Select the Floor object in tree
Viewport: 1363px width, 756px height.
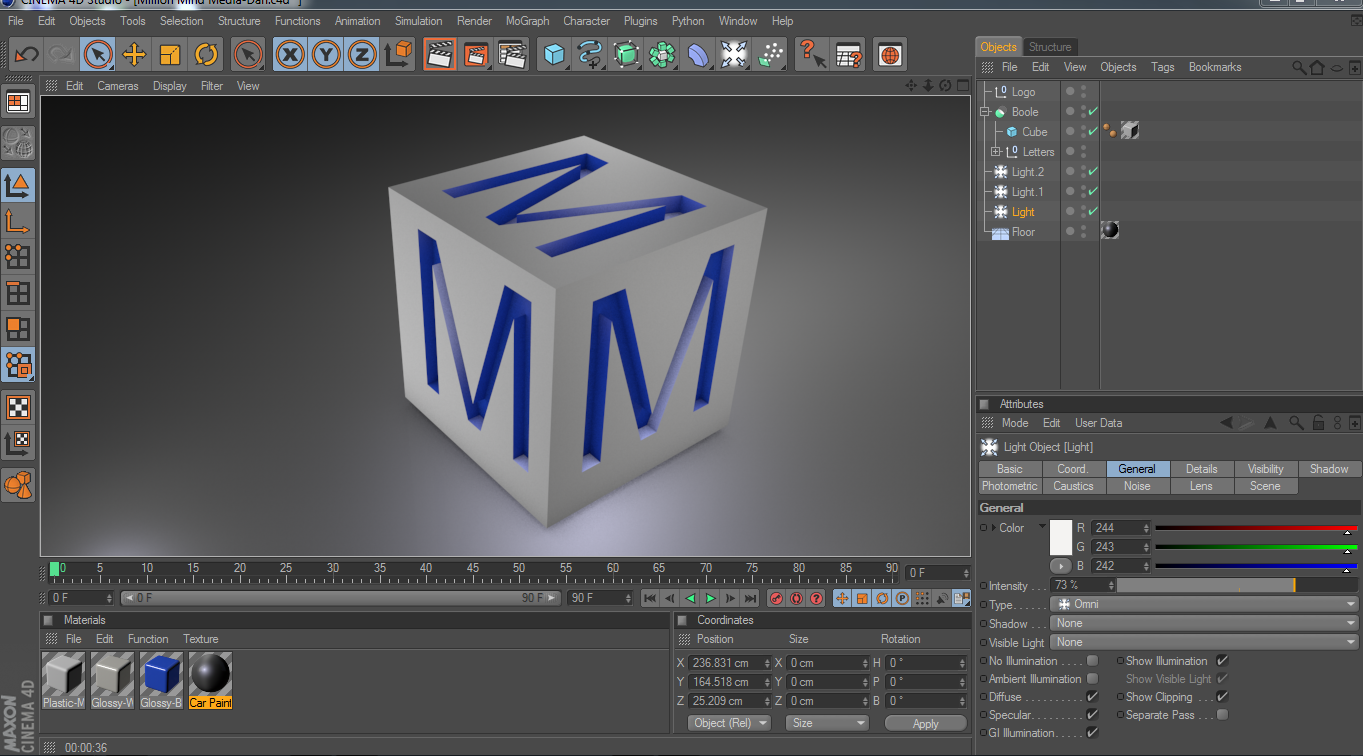[x=1022, y=232]
